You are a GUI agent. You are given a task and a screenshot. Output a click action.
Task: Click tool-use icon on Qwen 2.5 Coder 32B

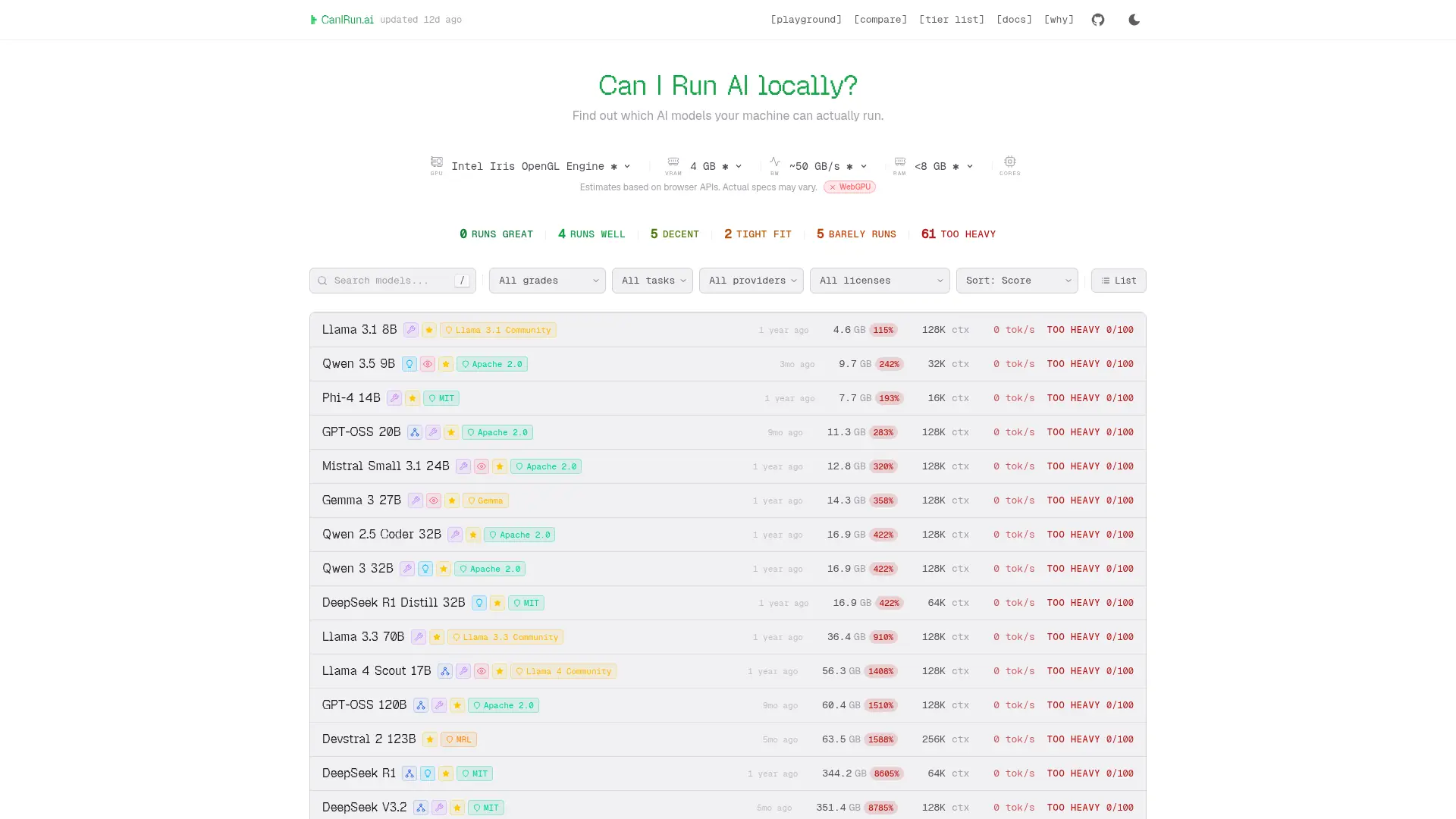pyautogui.click(x=455, y=535)
